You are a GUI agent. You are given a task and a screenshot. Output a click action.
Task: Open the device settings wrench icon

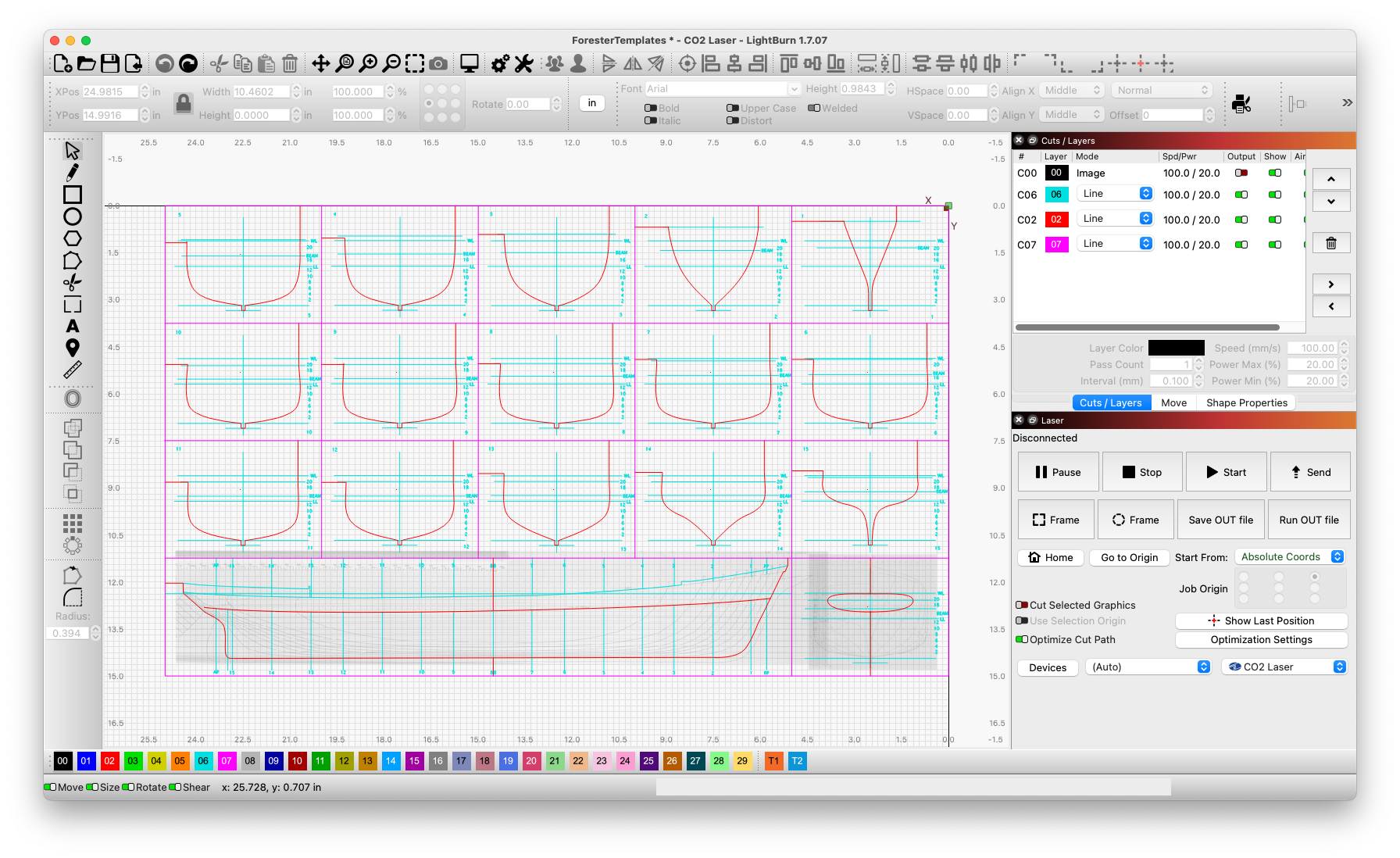coord(524,63)
